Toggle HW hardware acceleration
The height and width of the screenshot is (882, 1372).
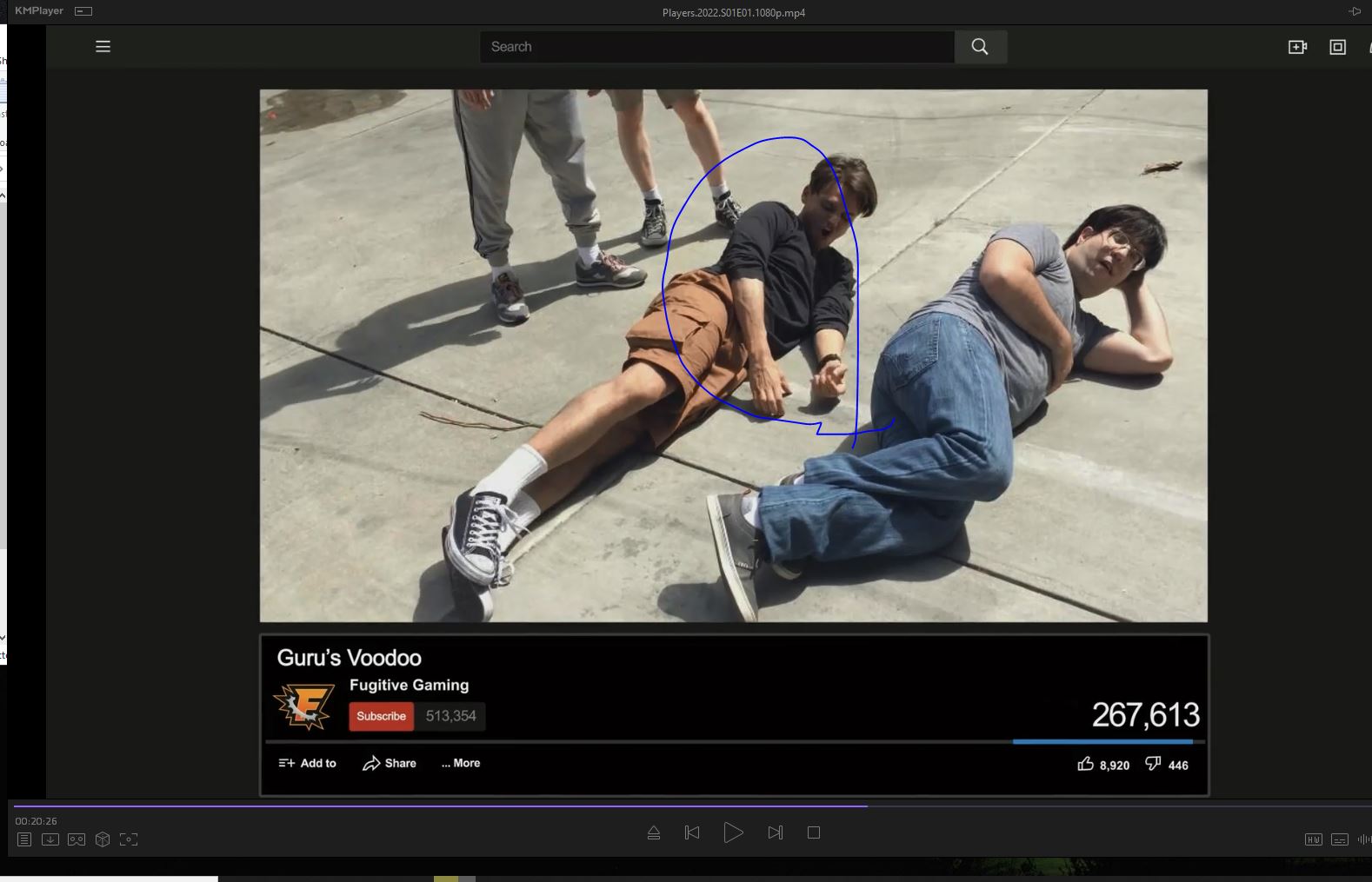[x=1313, y=839]
